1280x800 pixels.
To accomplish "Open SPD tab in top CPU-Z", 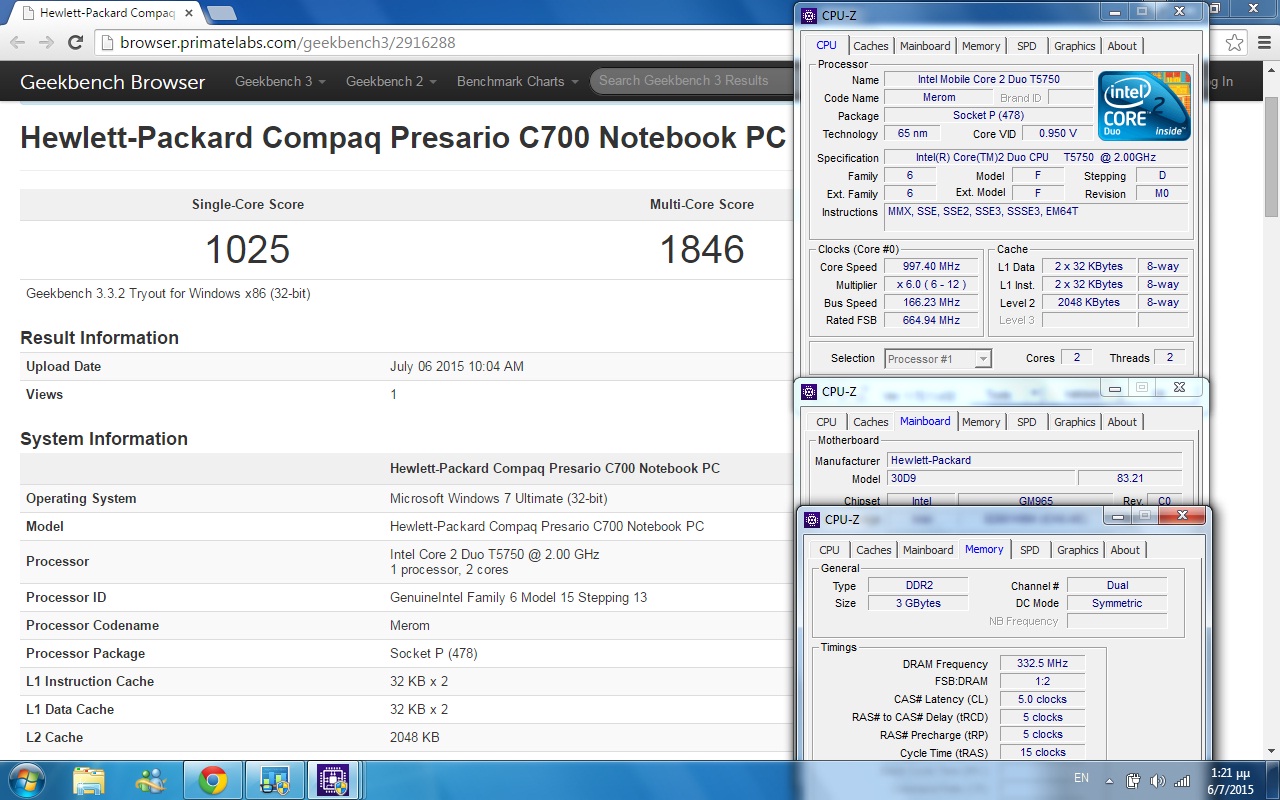I will [1027, 46].
